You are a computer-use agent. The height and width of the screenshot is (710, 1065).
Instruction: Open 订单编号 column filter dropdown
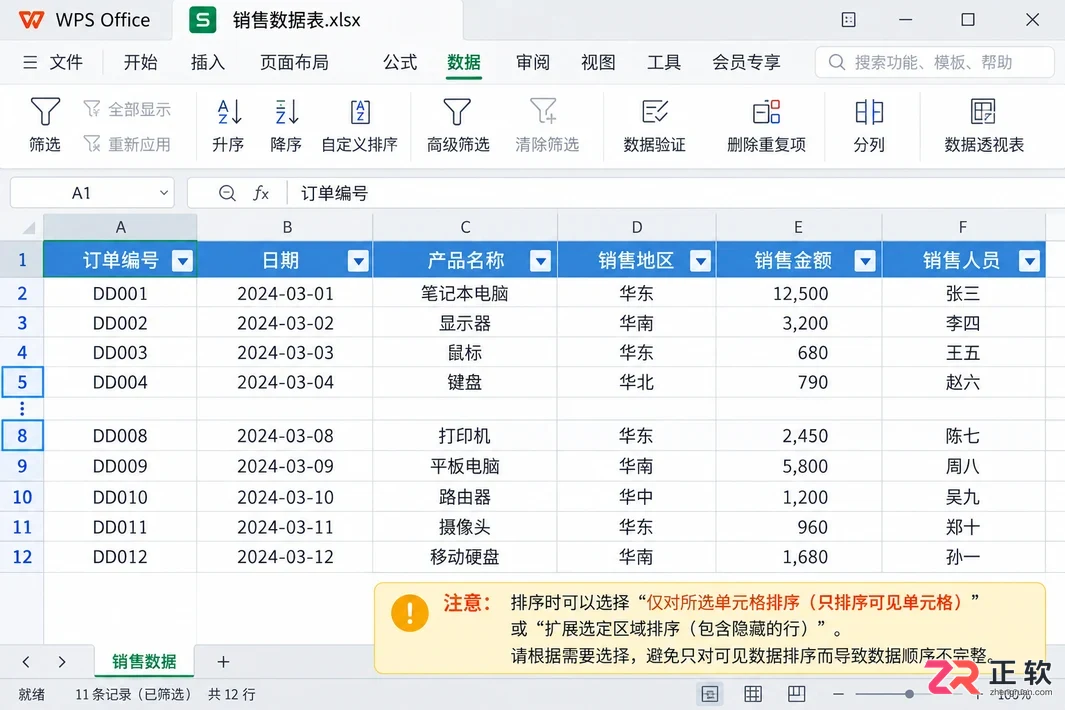182,260
